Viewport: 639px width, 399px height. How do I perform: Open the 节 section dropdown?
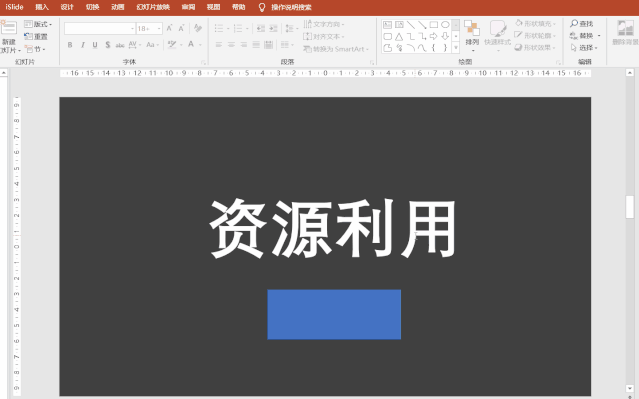[35, 49]
